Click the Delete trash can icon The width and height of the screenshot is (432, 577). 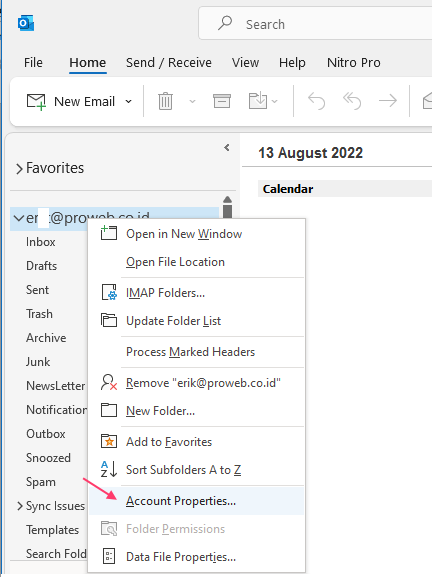[165, 101]
